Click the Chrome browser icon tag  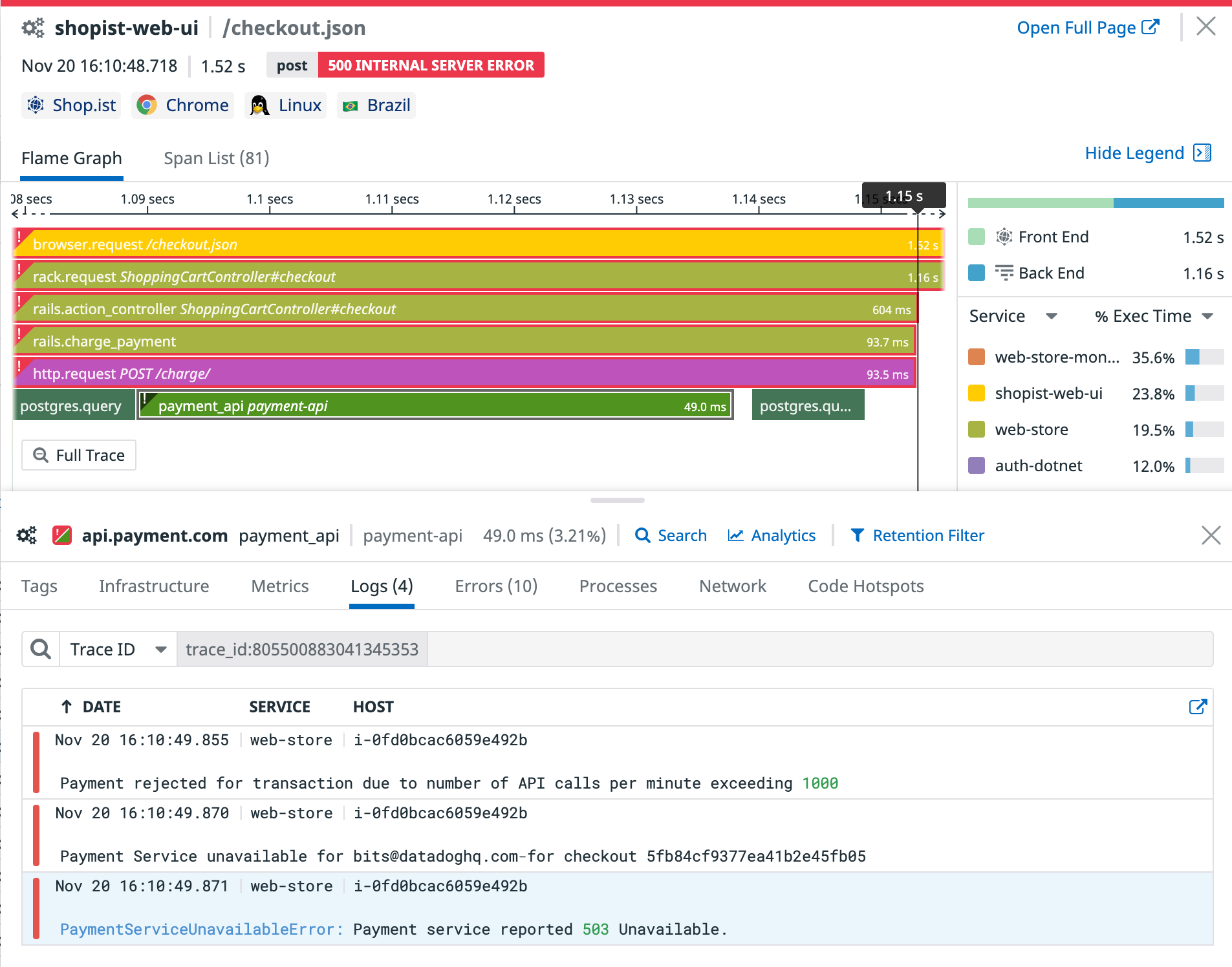point(147,105)
